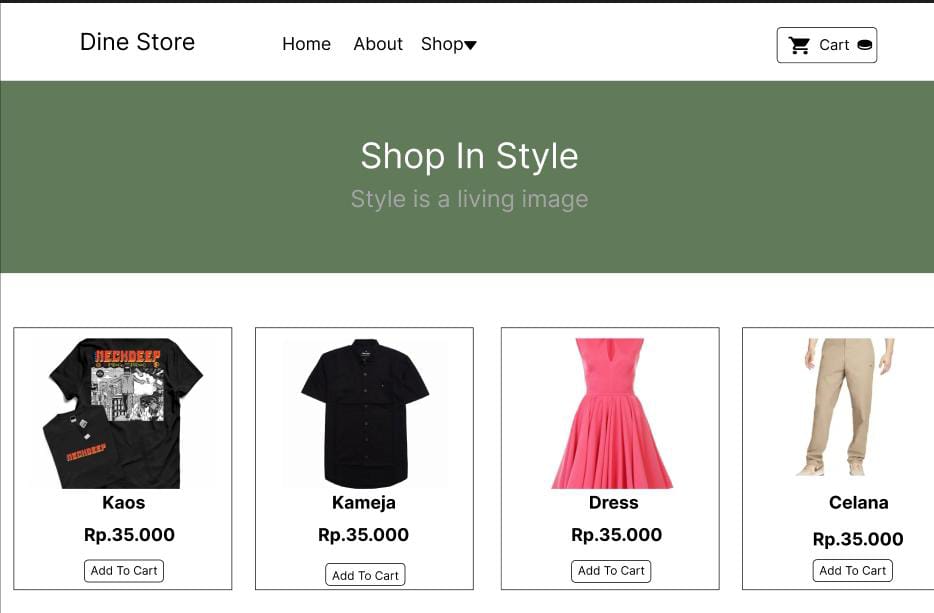Add the Dress to cart
Screen dimensions: 934x613
pos(611,571)
